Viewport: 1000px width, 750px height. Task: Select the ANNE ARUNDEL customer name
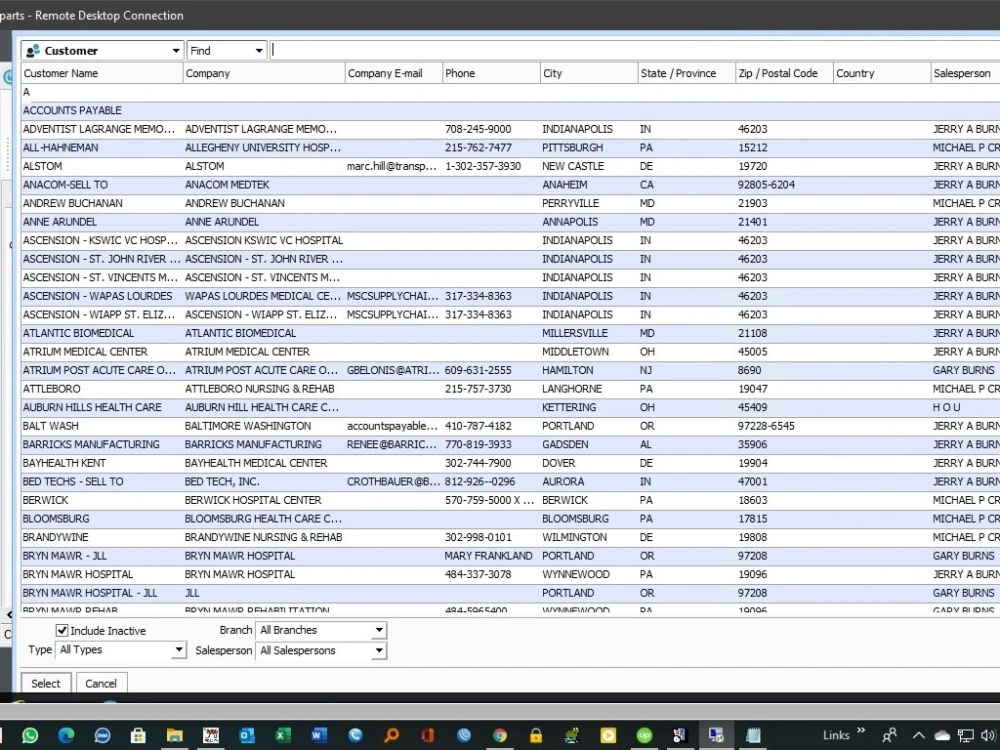coord(60,221)
